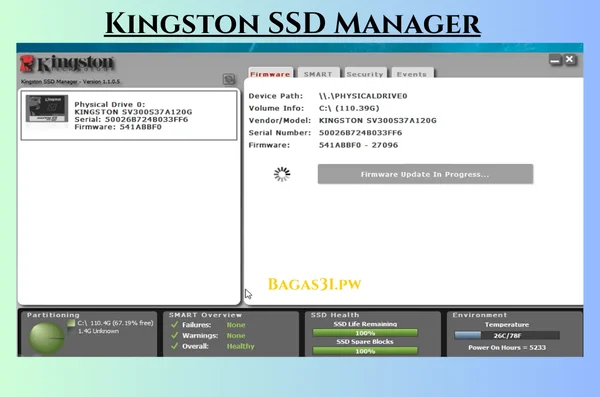Click the C:\ partition legend swatch

(71, 323)
